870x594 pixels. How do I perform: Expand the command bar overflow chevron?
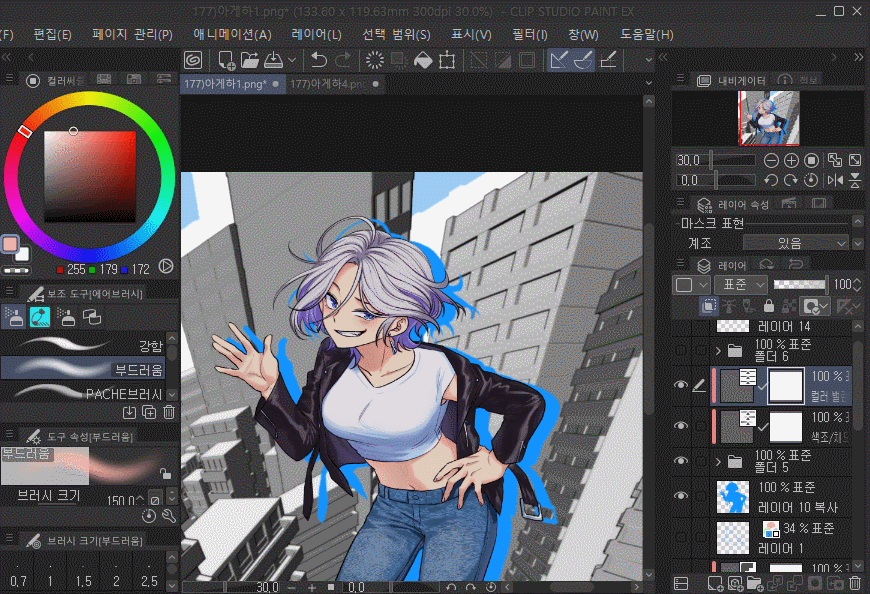pyautogui.click(x=649, y=60)
